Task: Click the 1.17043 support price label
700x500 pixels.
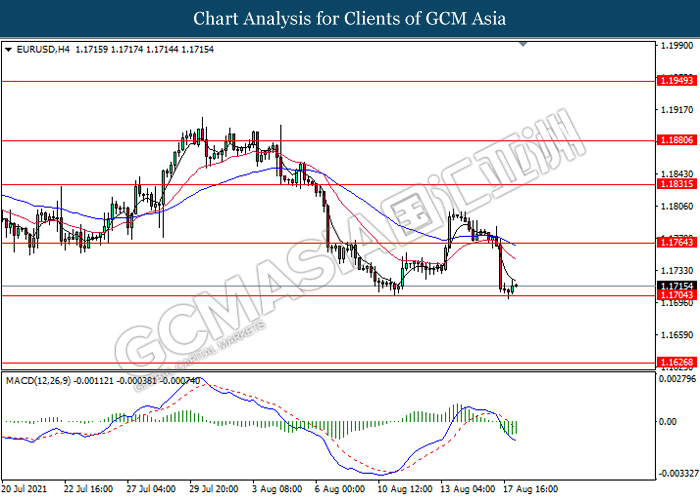Action: click(677, 295)
